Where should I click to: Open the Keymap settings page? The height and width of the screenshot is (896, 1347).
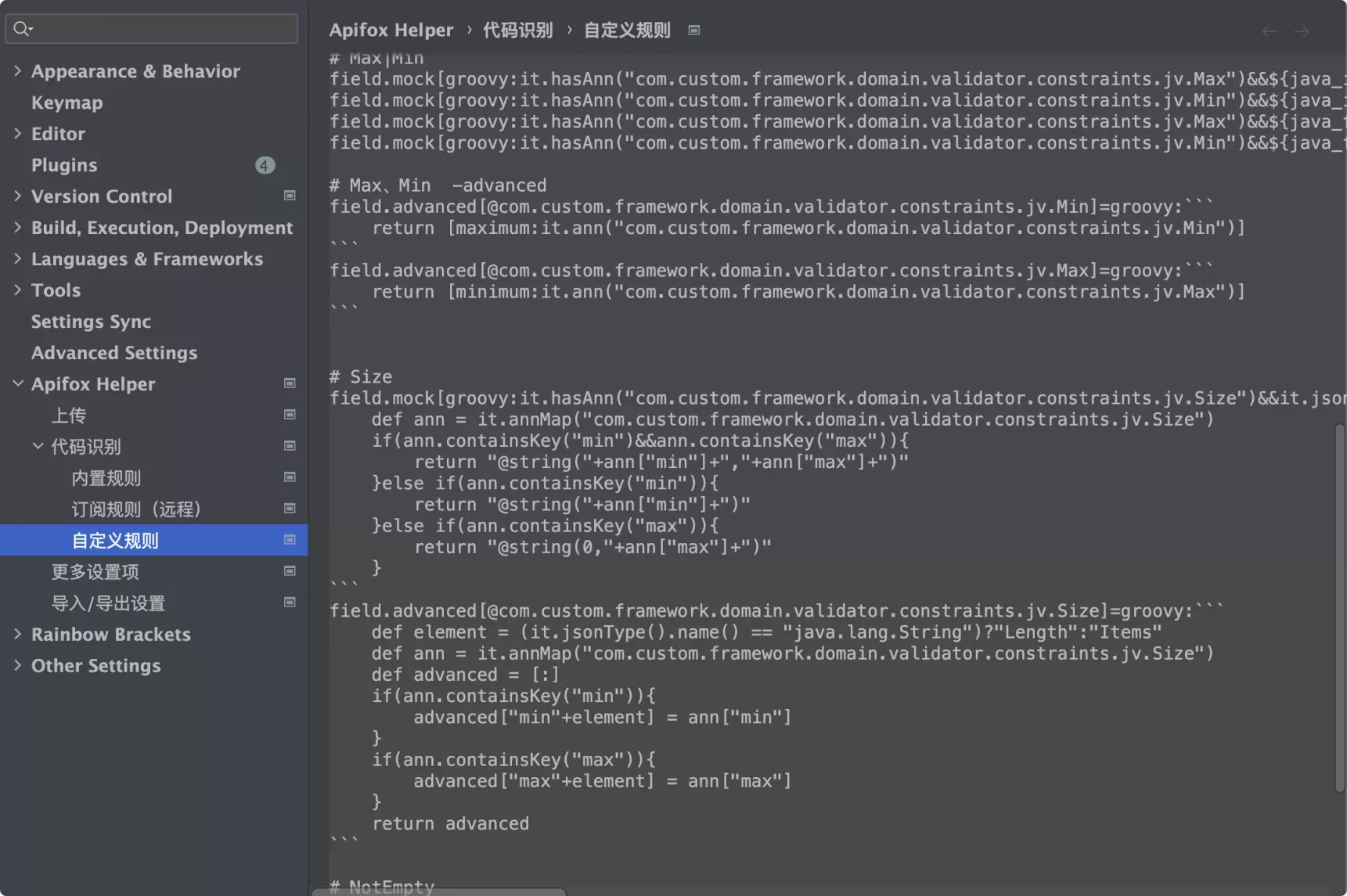pos(67,103)
